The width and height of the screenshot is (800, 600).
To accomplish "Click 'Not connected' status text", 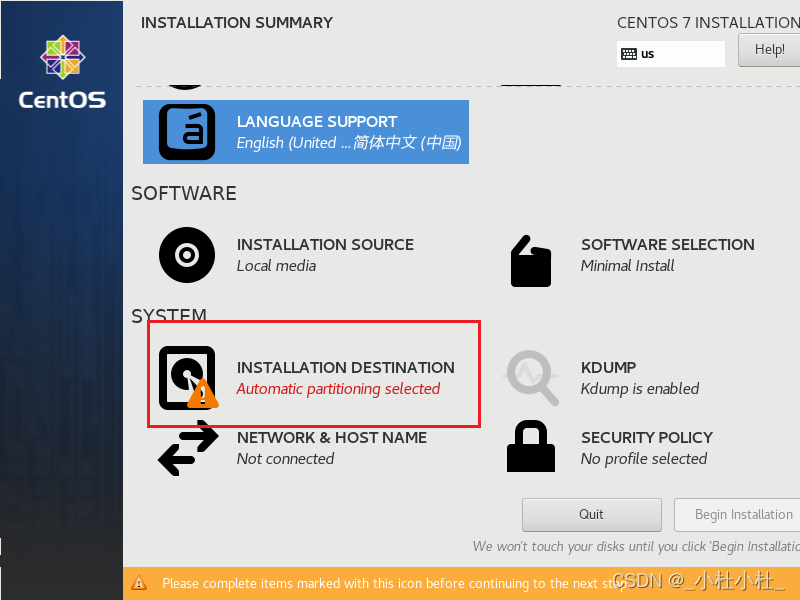I will (285, 459).
